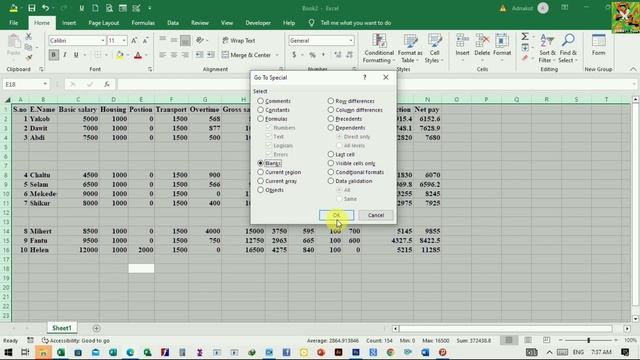Click Windows Start button
Image resolution: width=640 pixels, height=360 pixels.
pos(8,352)
